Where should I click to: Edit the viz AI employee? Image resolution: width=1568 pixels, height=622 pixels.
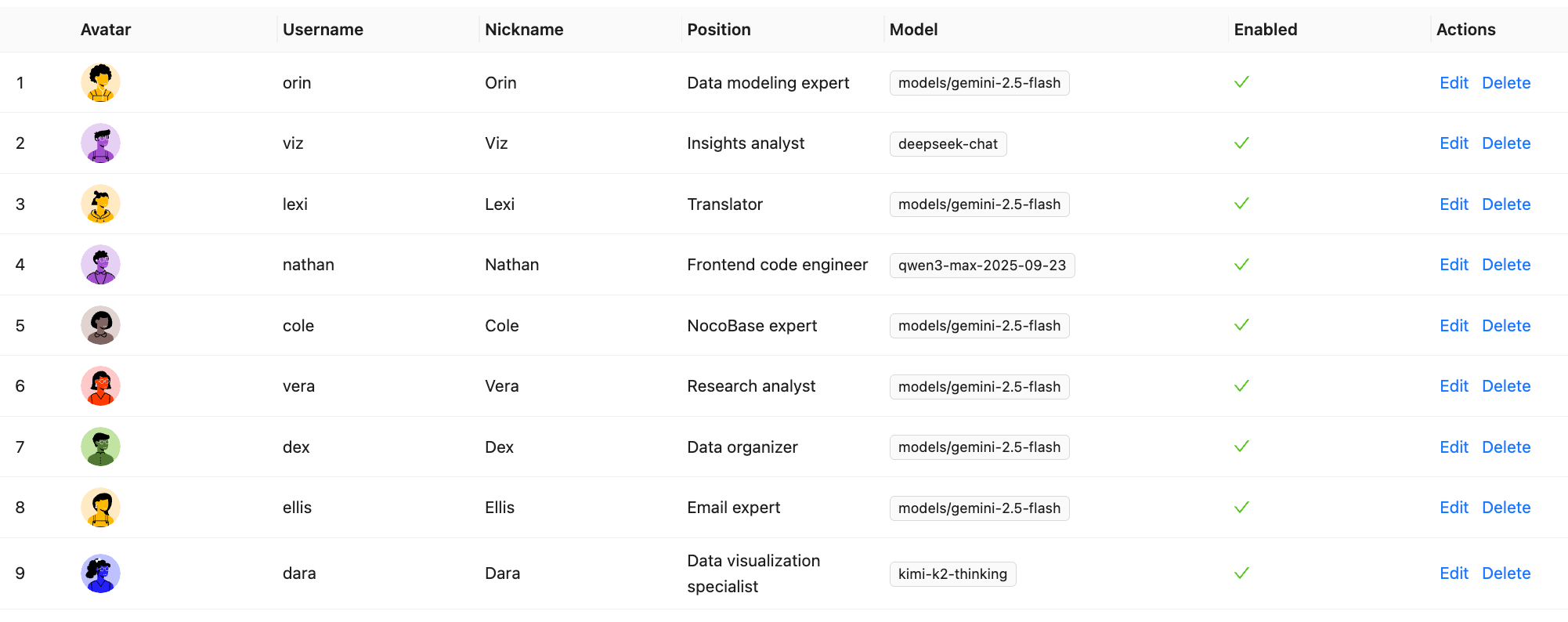click(1454, 143)
